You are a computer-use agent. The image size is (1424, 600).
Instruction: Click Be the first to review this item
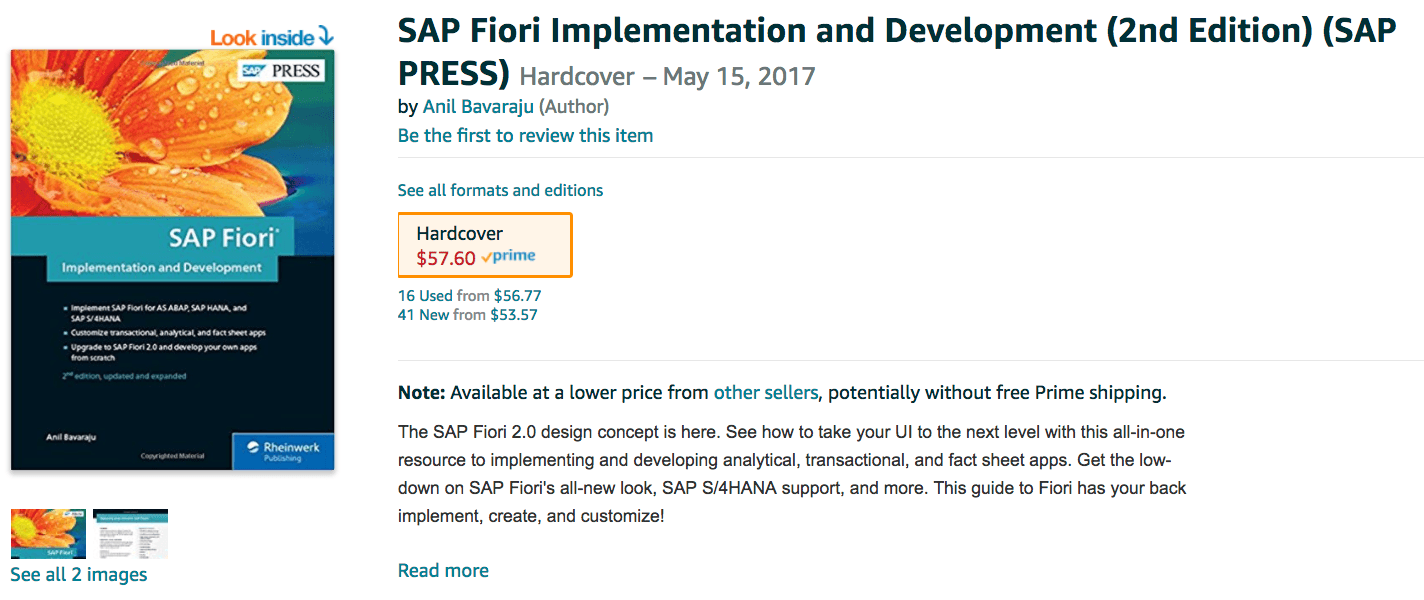click(525, 135)
